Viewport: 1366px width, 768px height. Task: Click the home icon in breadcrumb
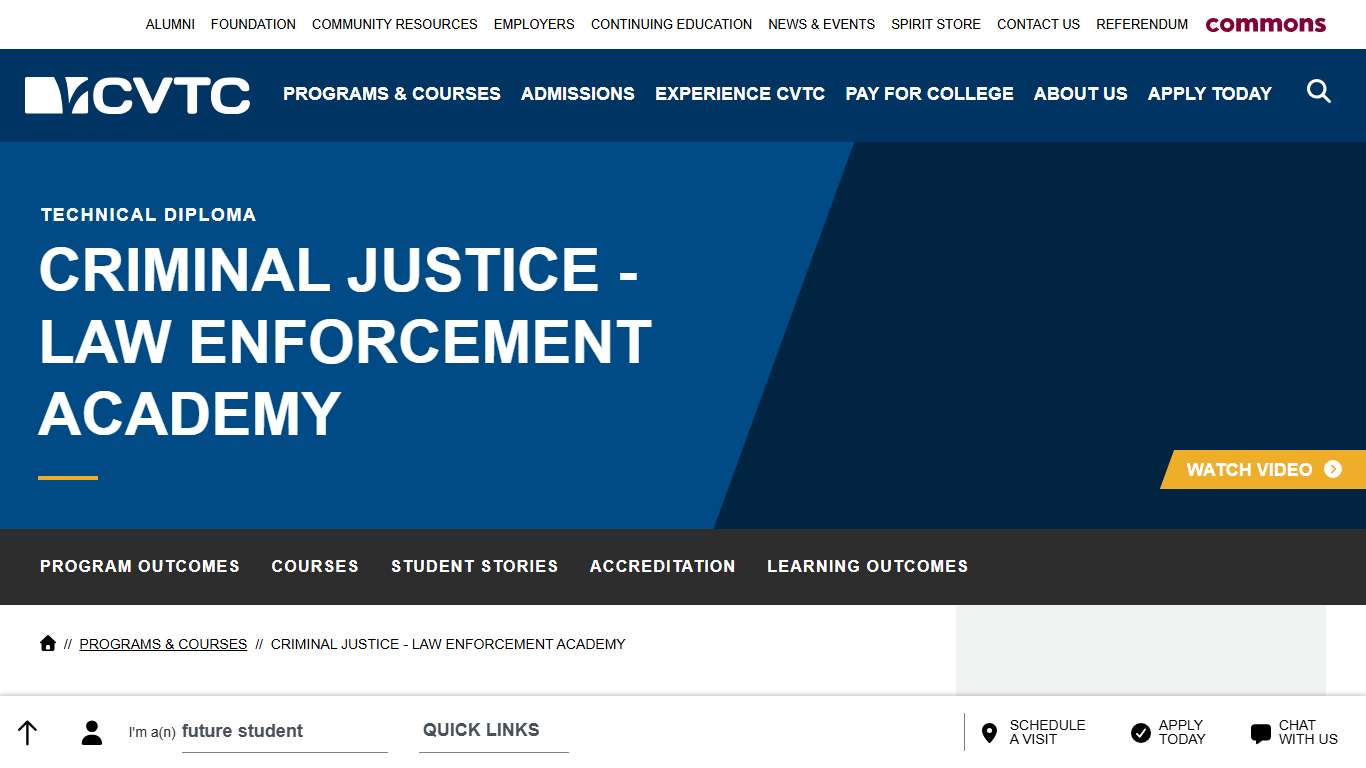(47, 643)
